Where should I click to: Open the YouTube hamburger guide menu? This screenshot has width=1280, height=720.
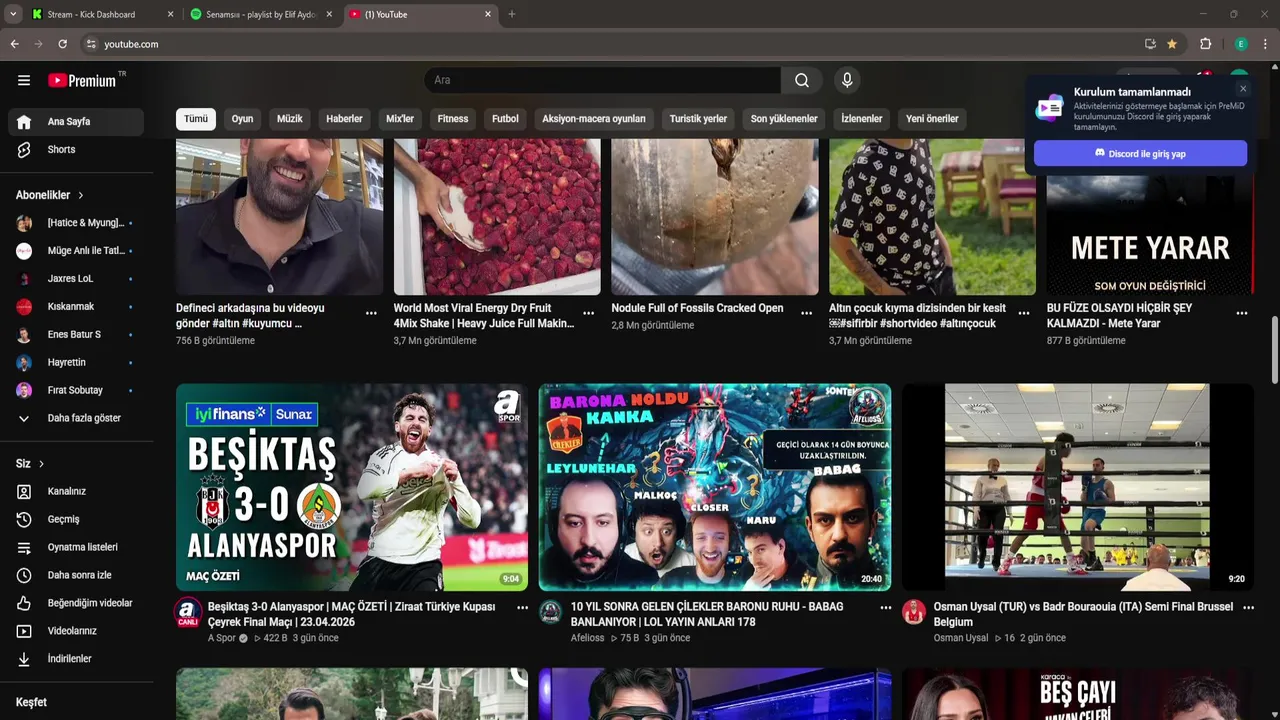24,80
